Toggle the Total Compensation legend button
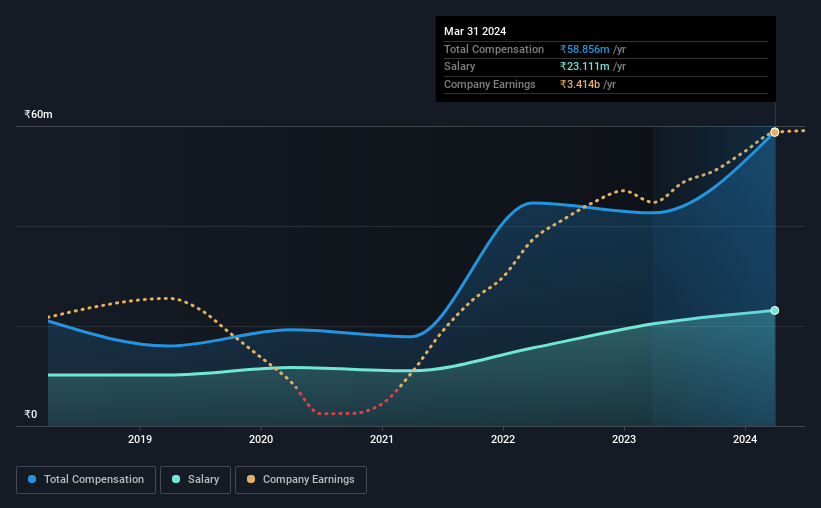The height and width of the screenshot is (508, 821). 86,480
